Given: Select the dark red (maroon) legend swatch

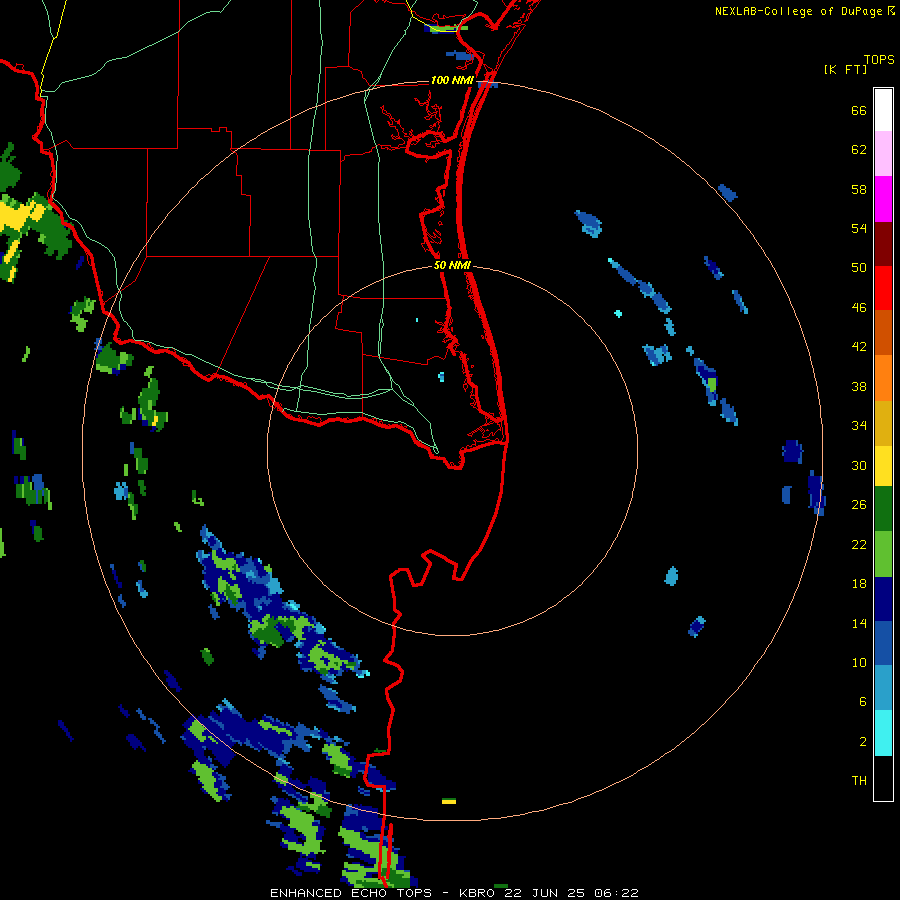Looking at the screenshot, I should pos(883,244).
